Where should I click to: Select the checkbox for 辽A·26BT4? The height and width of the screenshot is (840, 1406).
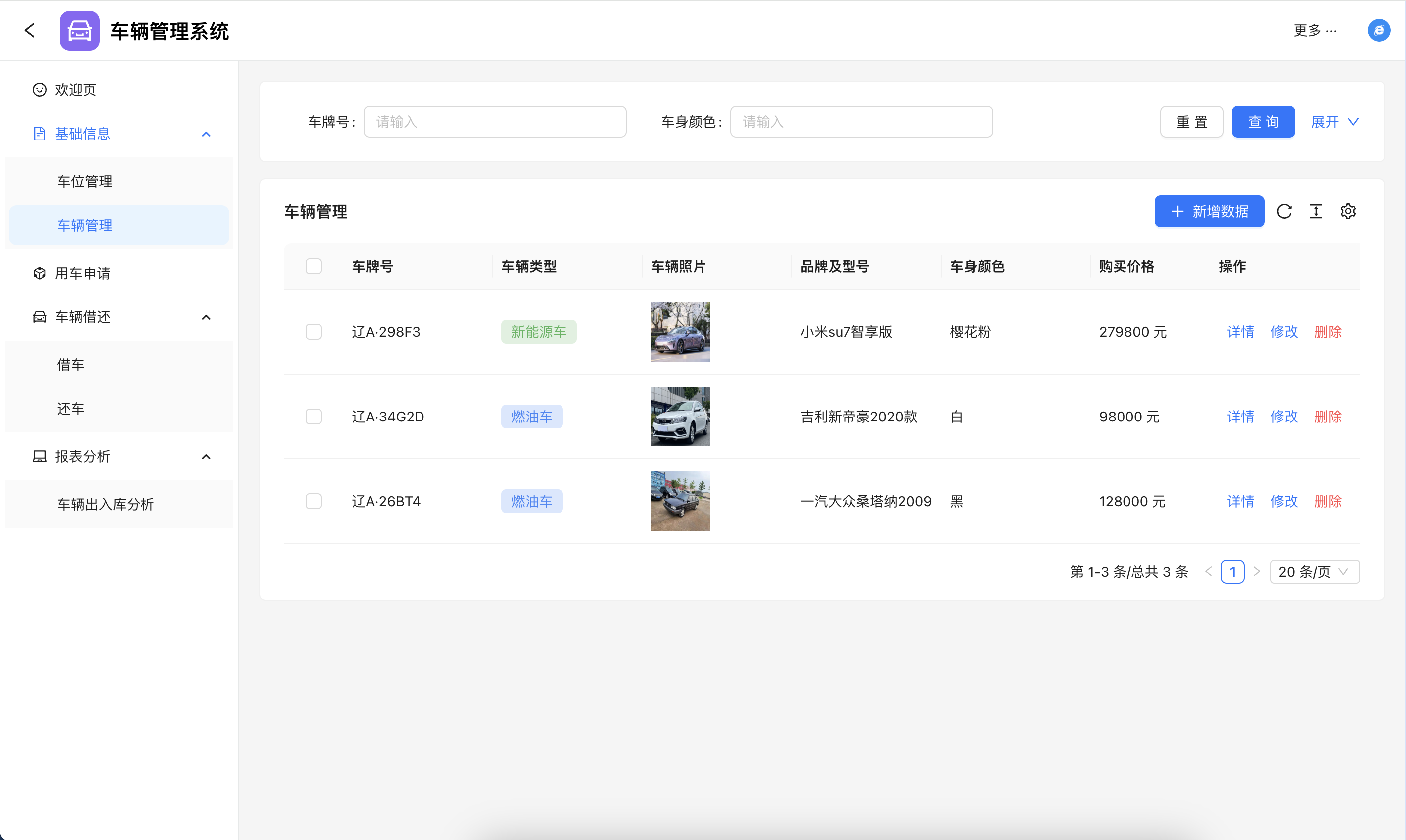[313, 502]
